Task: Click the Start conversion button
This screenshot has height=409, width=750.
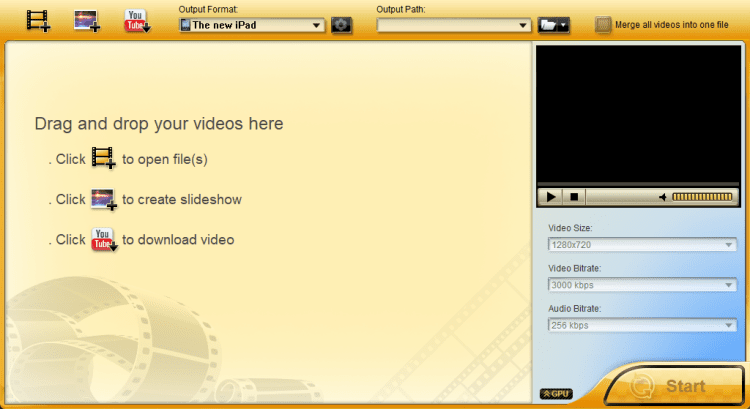Action: (x=674, y=386)
